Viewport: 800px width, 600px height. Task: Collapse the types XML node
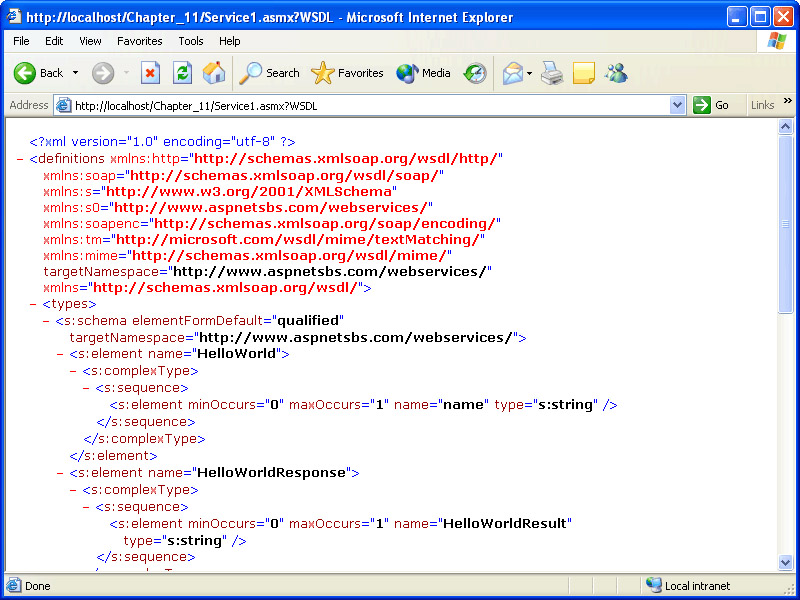coord(34,304)
